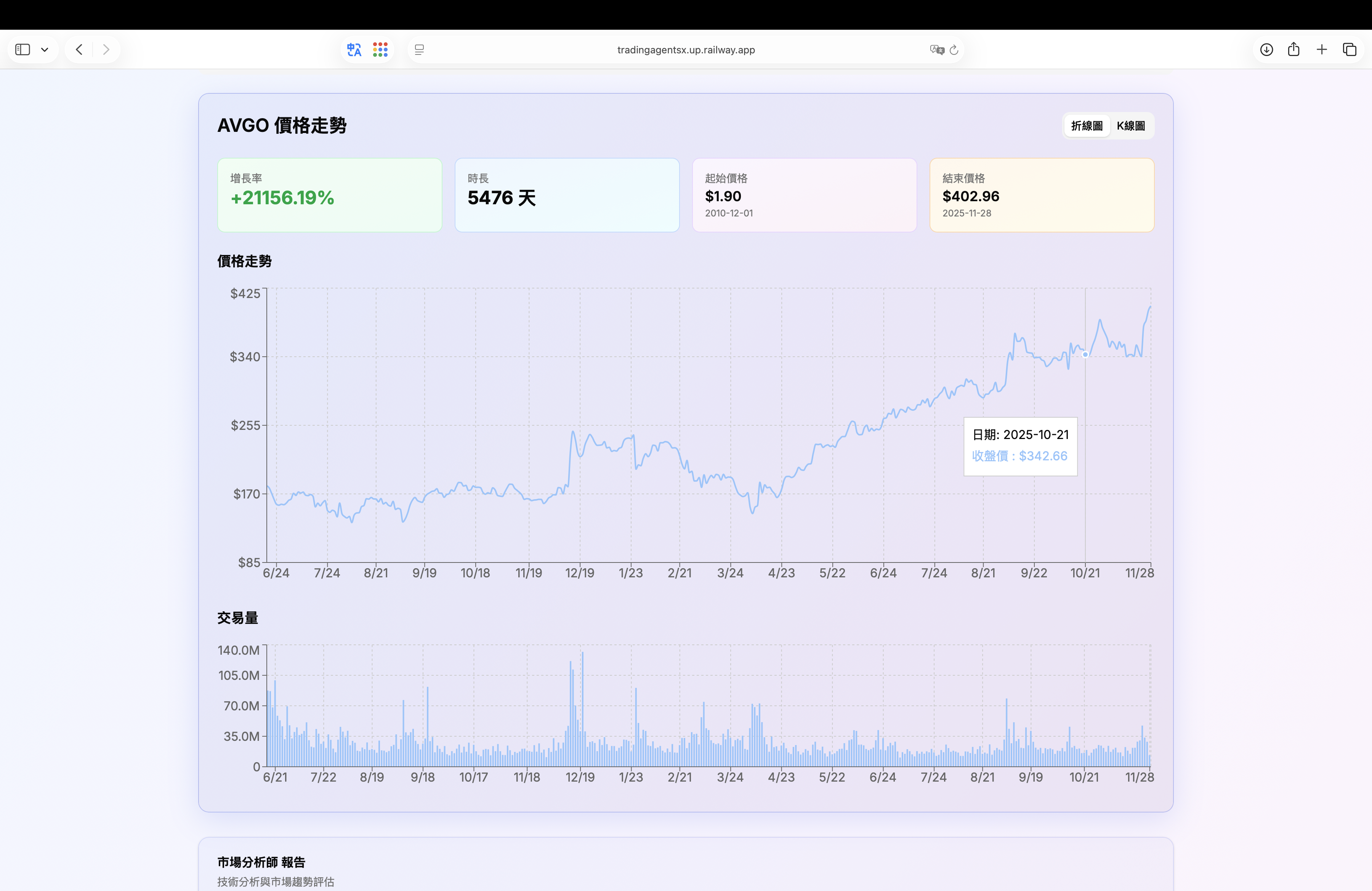Switch to the K線圖 candlestick view
The width and height of the screenshot is (1372, 891).
click(1131, 126)
